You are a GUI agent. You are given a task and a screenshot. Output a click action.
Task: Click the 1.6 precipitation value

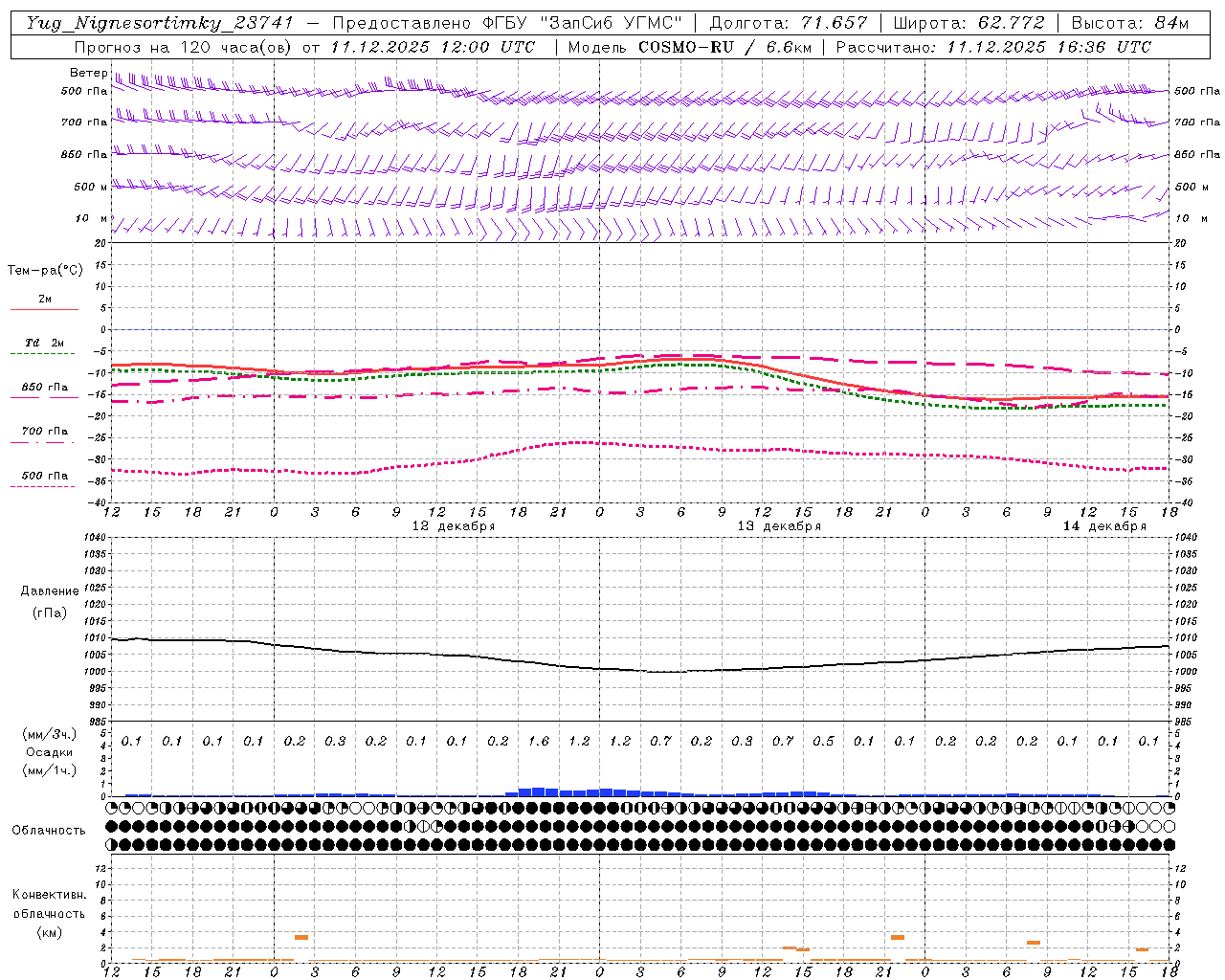539,741
